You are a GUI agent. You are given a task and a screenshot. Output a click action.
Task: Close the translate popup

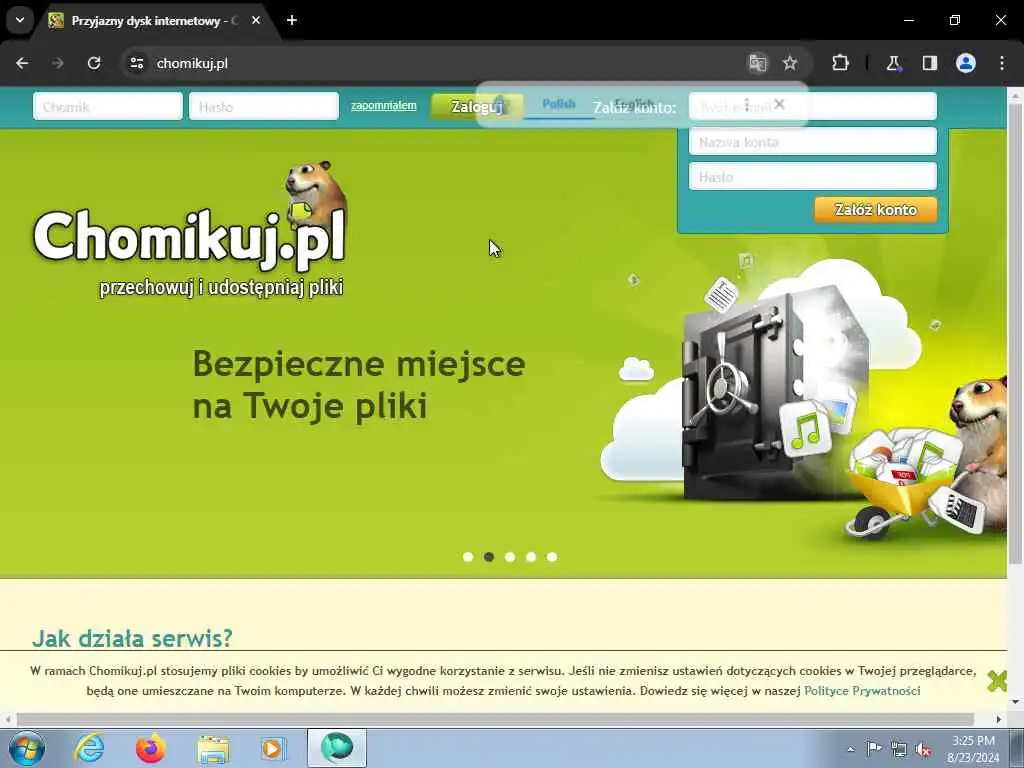click(779, 104)
